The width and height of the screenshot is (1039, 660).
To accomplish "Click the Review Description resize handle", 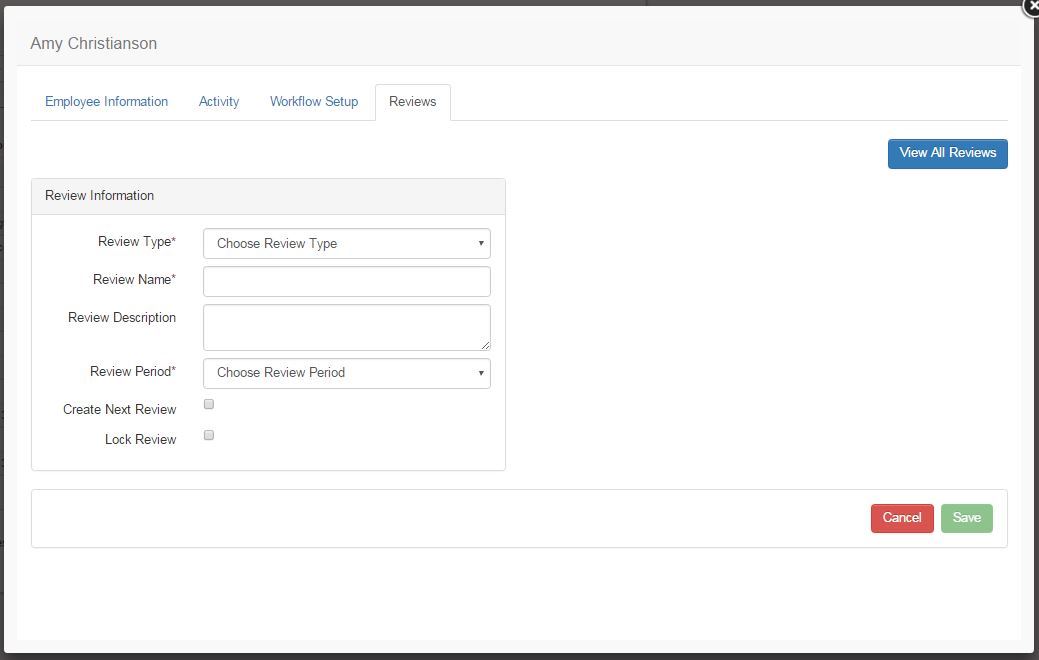I will click(486, 345).
